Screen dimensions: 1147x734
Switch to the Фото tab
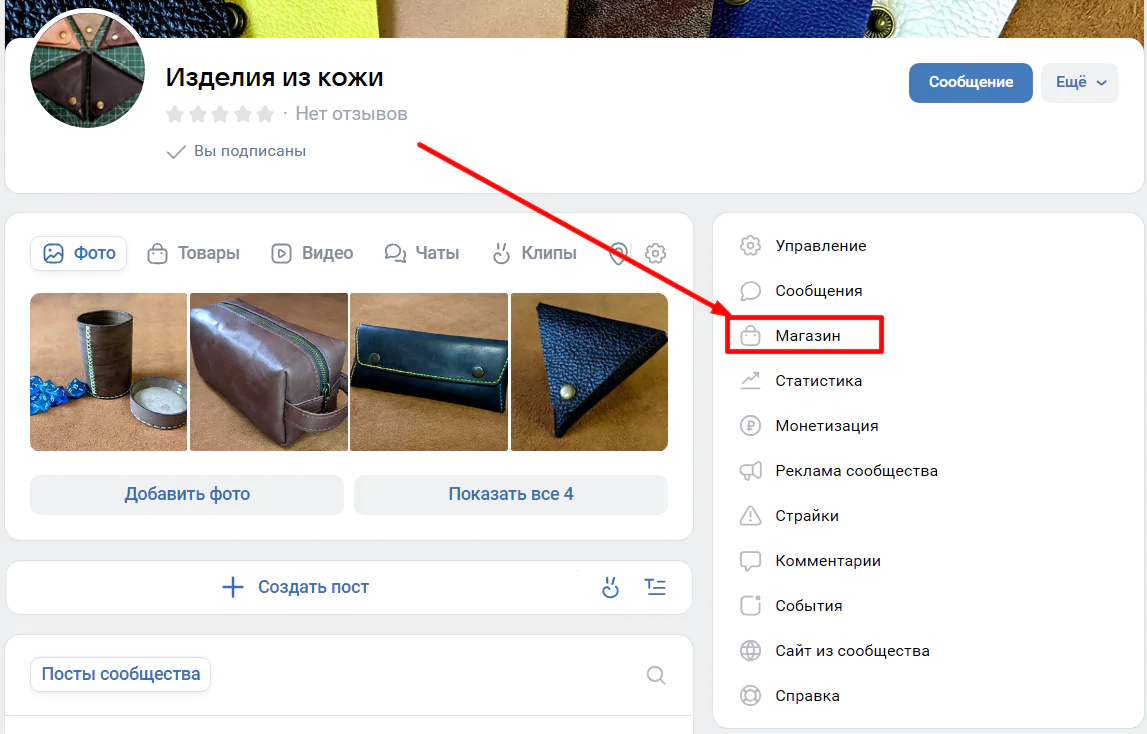tap(79, 253)
